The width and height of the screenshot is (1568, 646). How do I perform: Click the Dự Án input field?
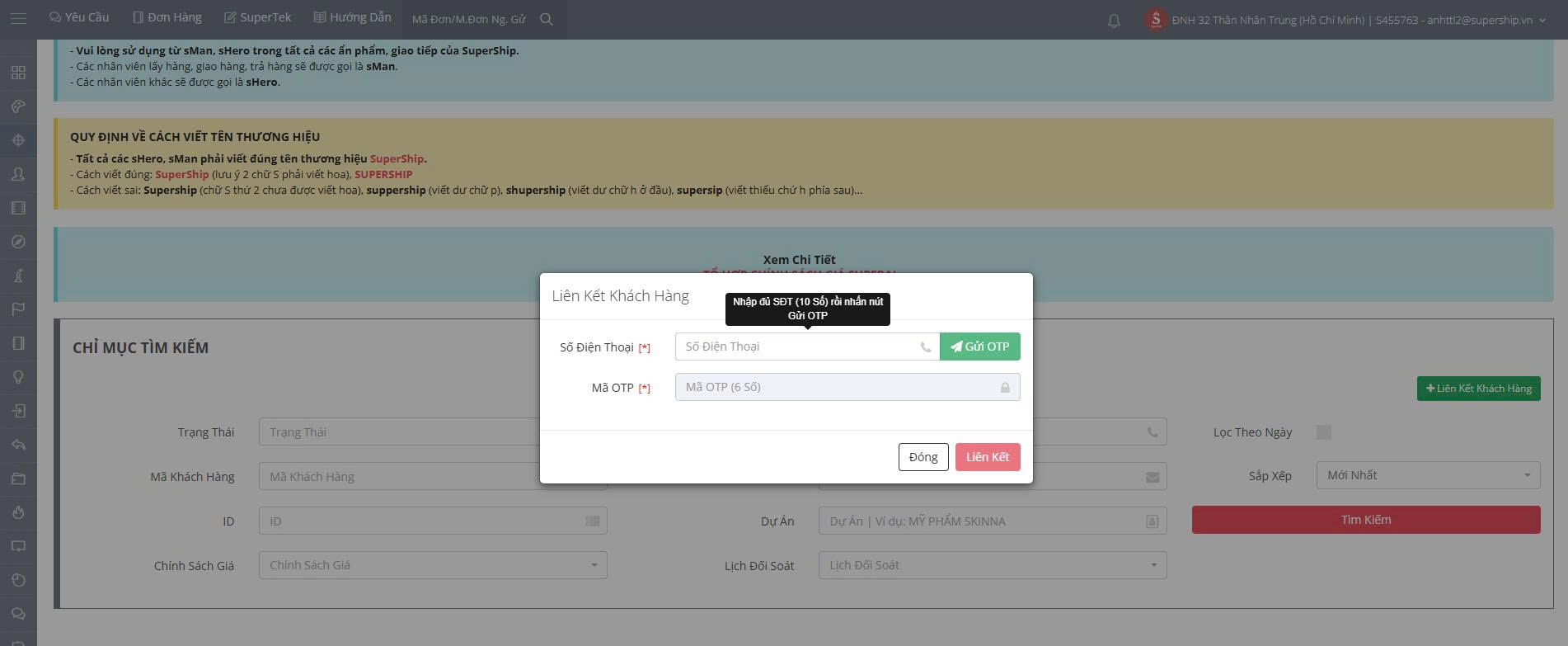point(993,521)
